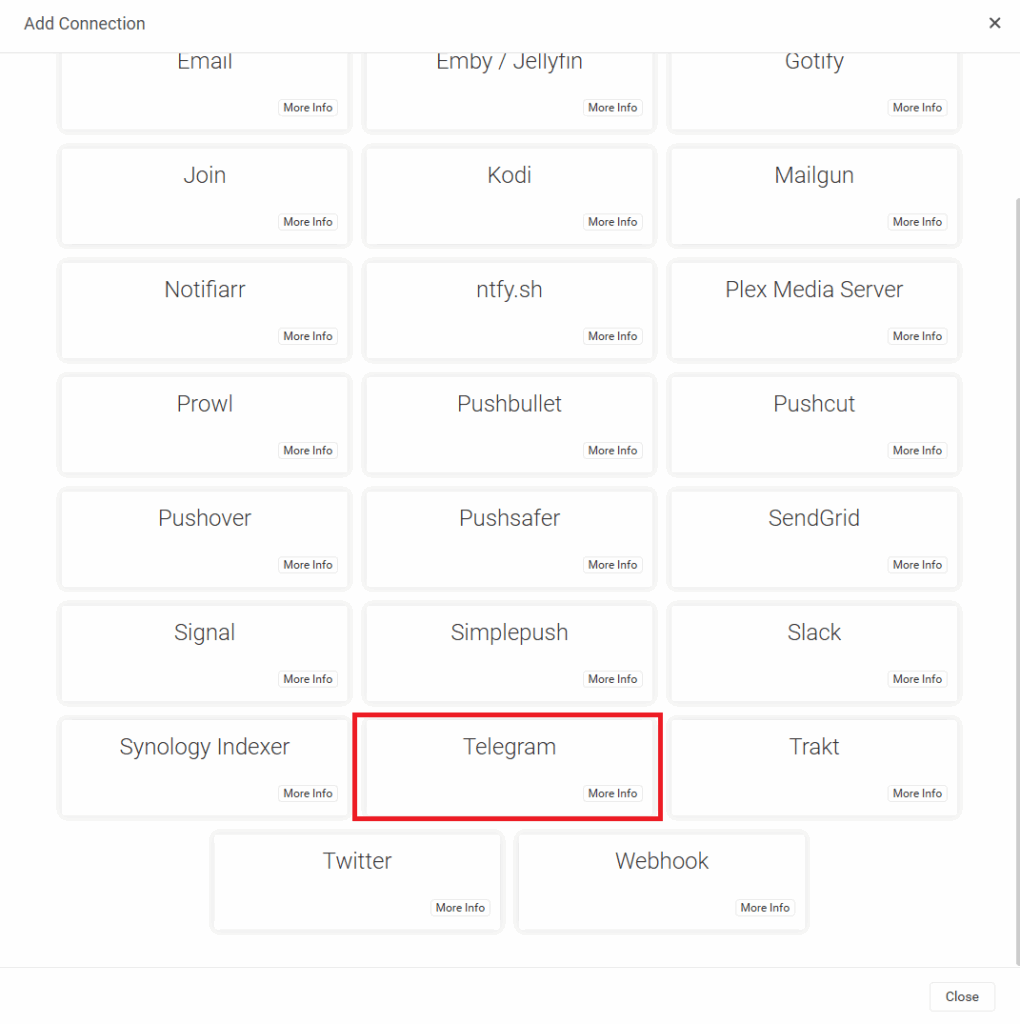
Task: Open More Info for Mailgun
Action: 917,221
